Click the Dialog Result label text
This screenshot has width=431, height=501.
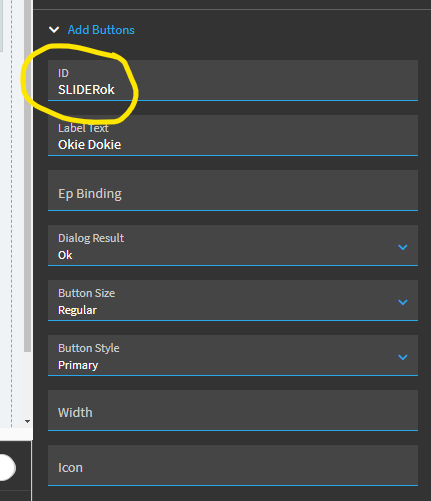pos(91,238)
